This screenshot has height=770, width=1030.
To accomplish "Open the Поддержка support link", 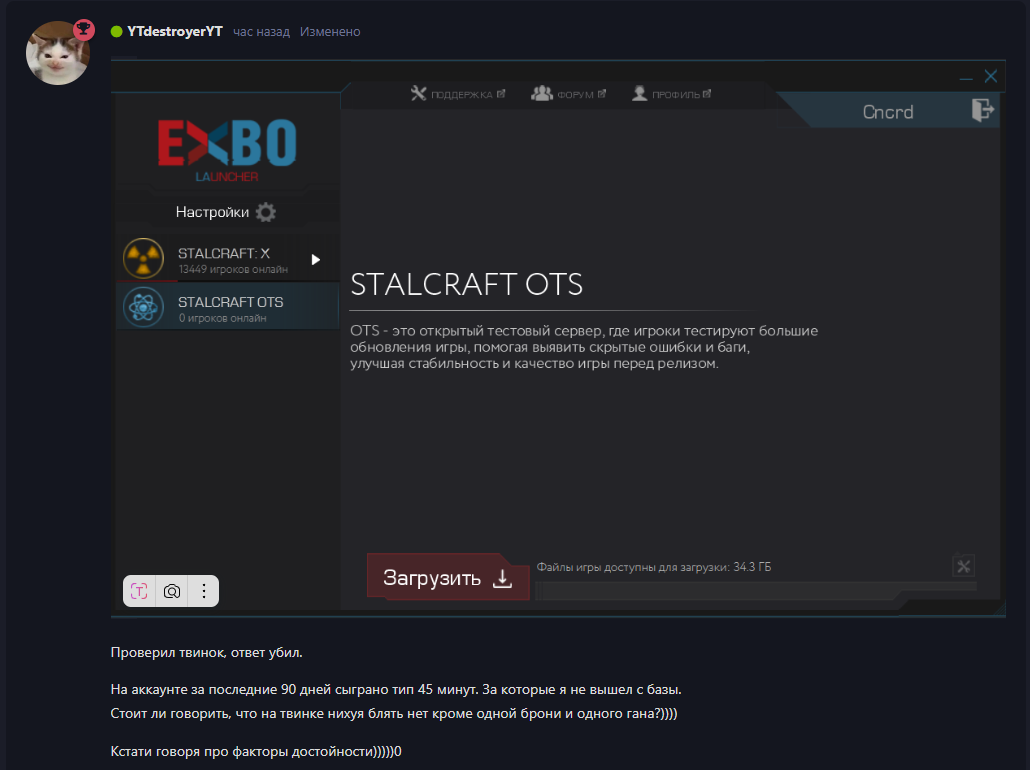I will (458, 94).
